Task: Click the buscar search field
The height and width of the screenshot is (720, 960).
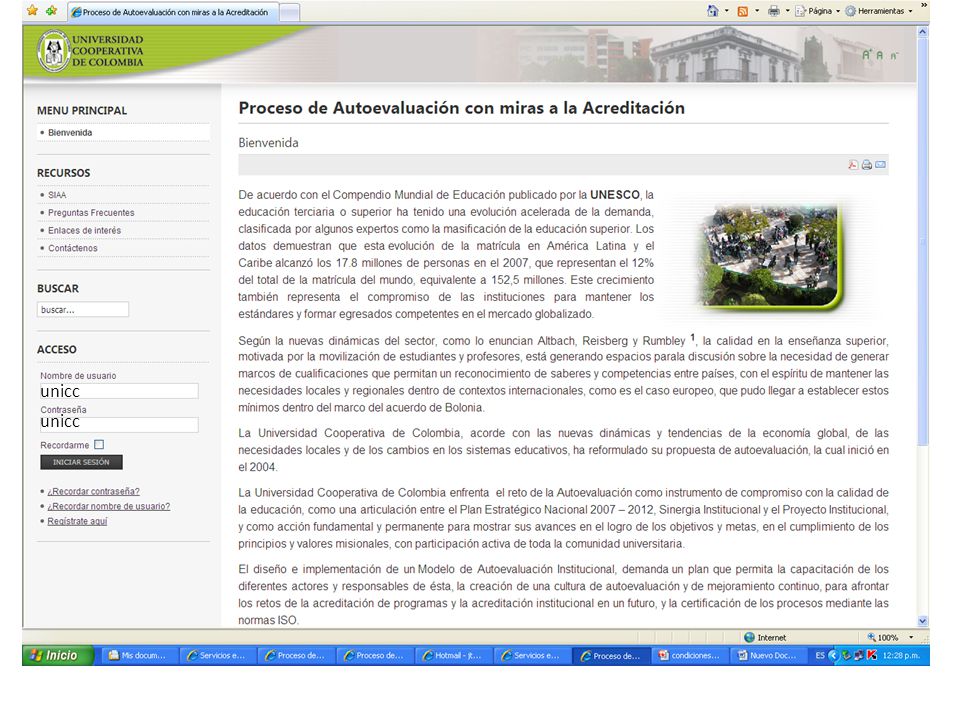Action: click(x=83, y=309)
